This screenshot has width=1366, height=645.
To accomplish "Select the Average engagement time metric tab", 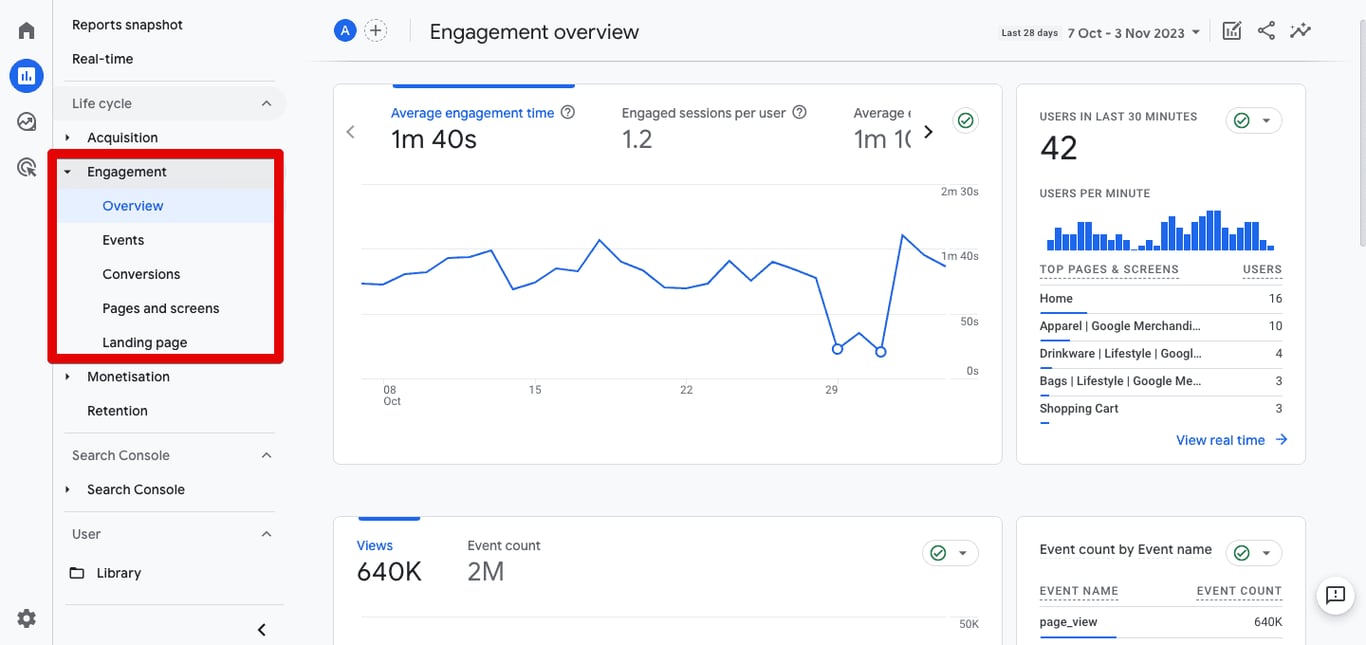I will point(483,130).
